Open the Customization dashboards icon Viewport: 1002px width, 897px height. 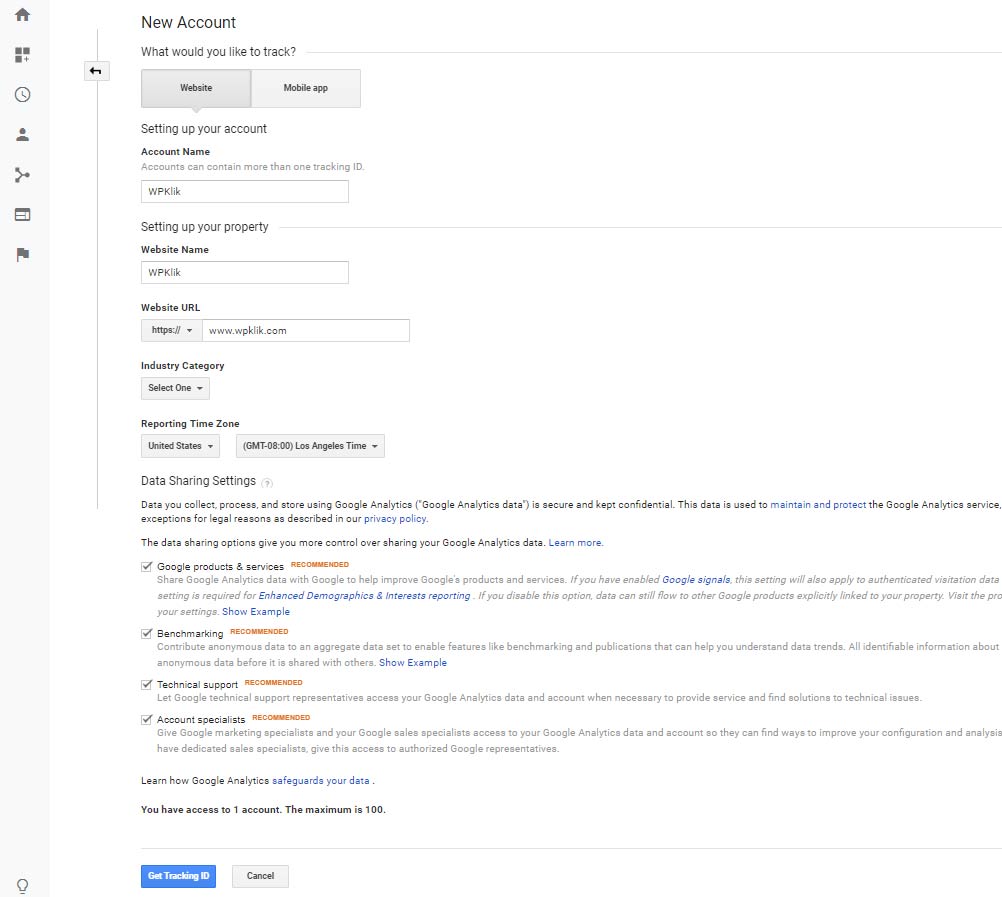click(x=22, y=55)
